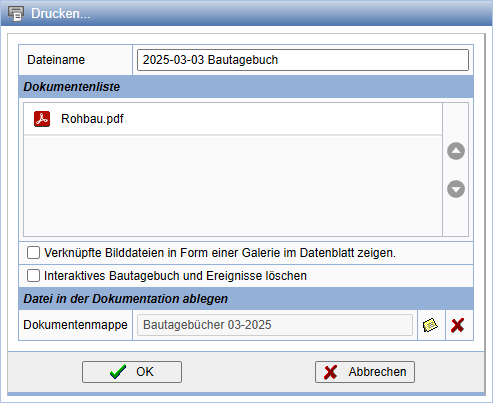493x403 pixels.
Task: Click the red X icon on Abbrechen
Action: [x=330, y=372]
